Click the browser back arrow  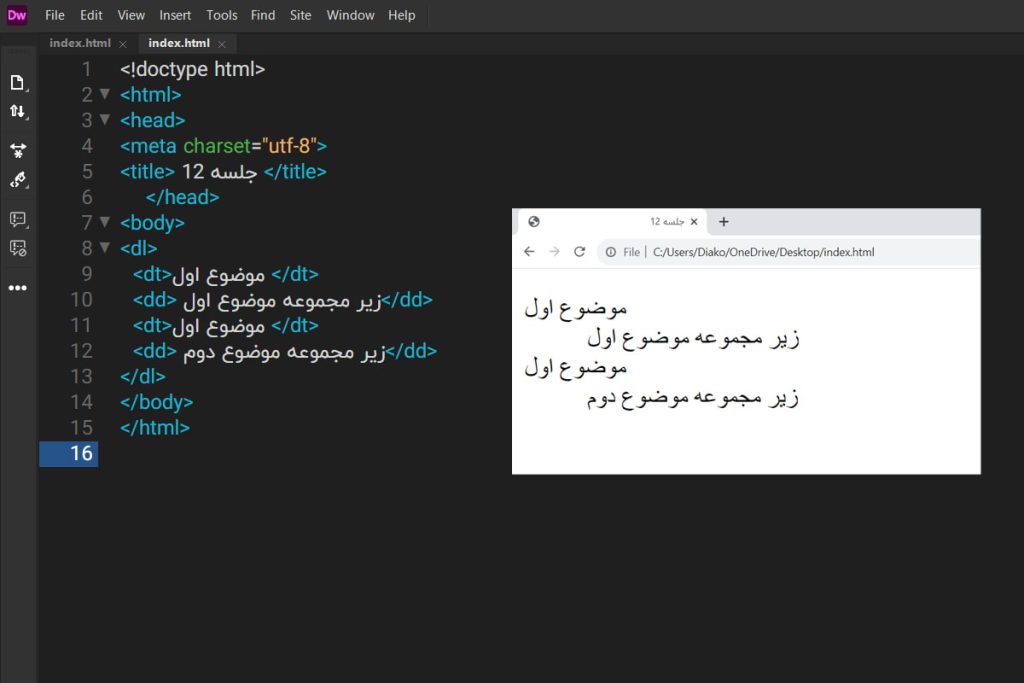tap(529, 251)
